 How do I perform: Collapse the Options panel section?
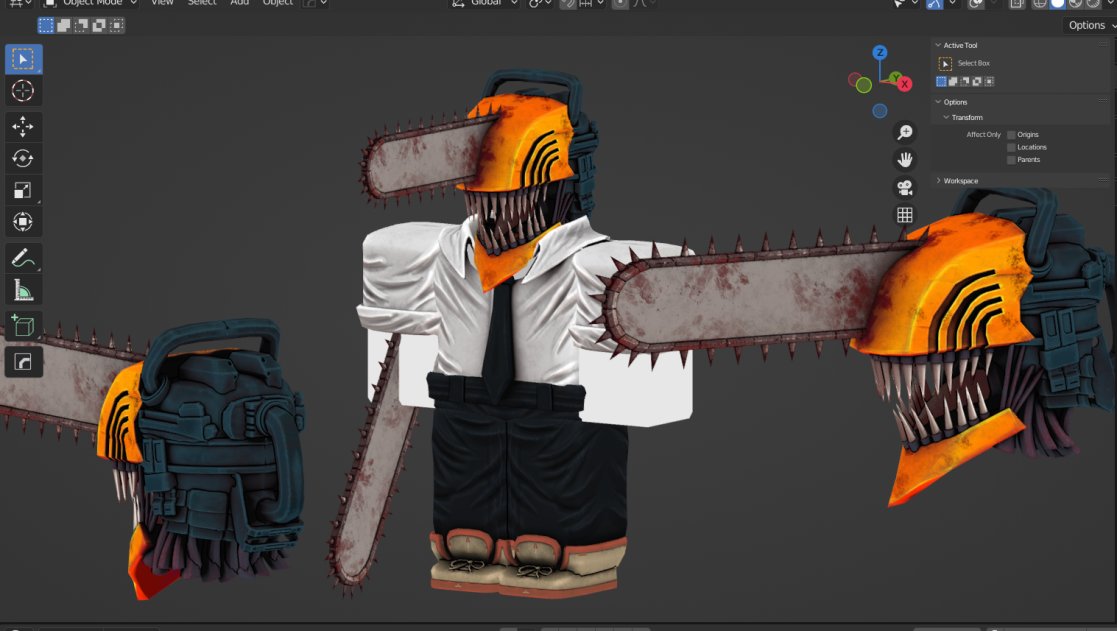coord(938,102)
